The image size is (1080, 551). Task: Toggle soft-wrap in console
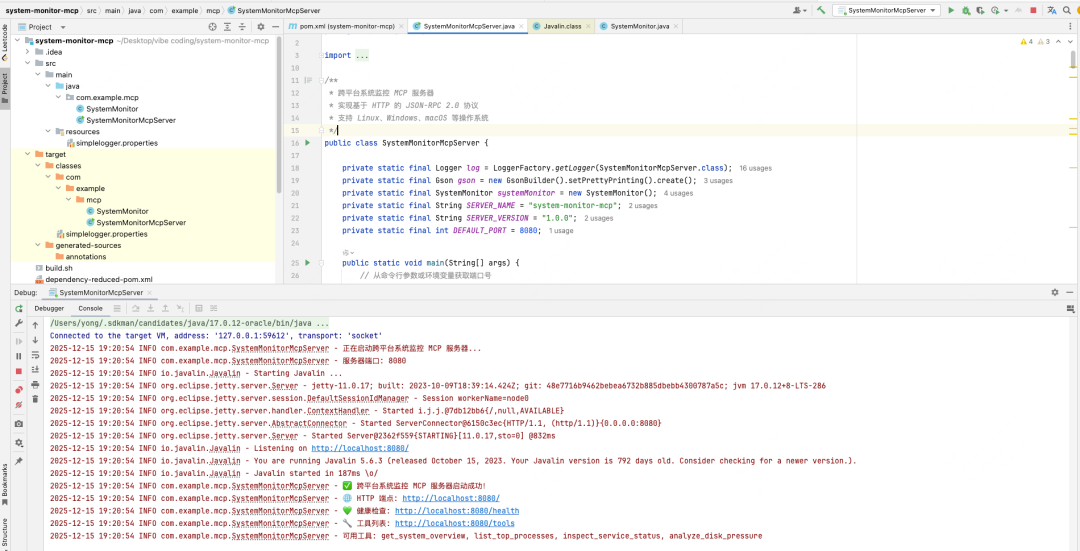(36, 355)
